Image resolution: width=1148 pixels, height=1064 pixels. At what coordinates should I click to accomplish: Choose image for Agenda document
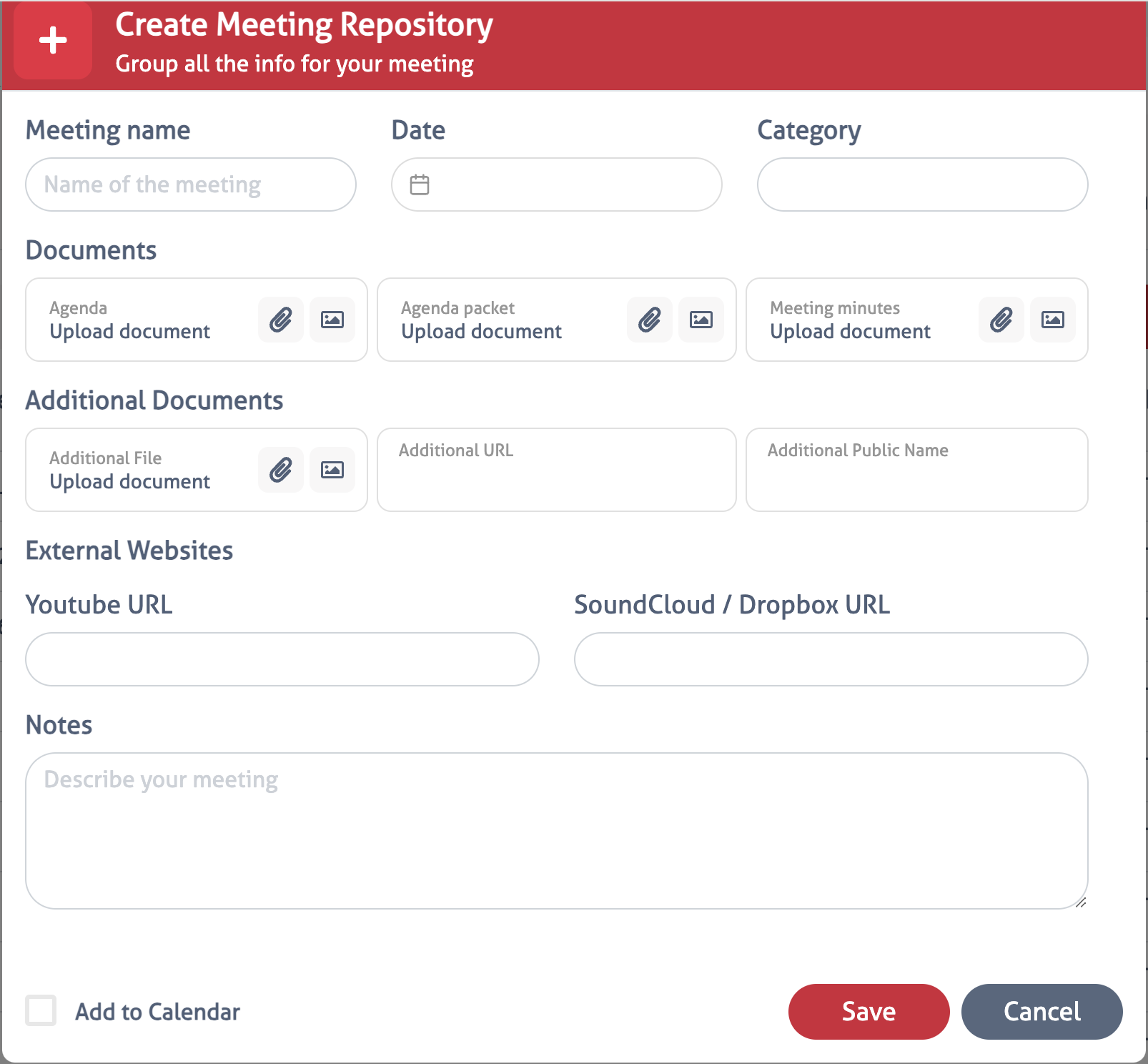pyautogui.click(x=332, y=320)
